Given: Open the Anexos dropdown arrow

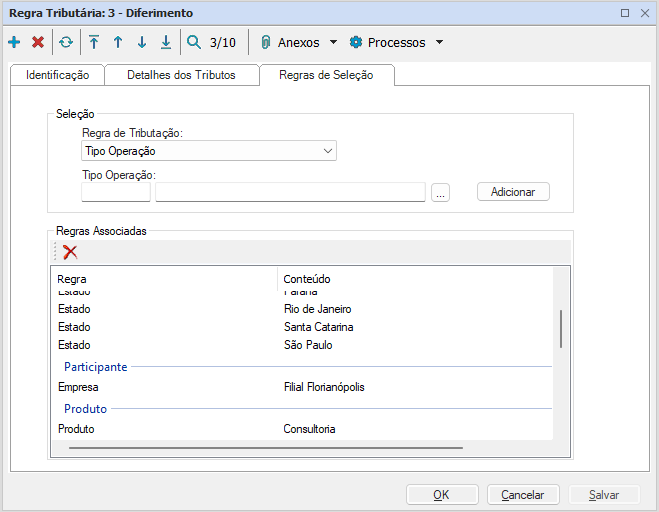Looking at the screenshot, I should pyautogui.click(x=333, y=43).
